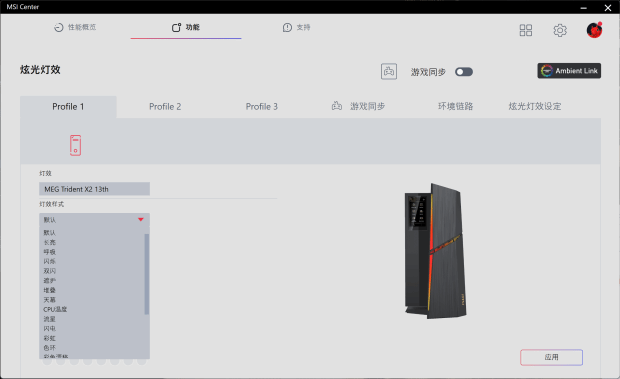
Task: Switch to Profile 3
Action: pyautogui.click(x=262, y=107)
